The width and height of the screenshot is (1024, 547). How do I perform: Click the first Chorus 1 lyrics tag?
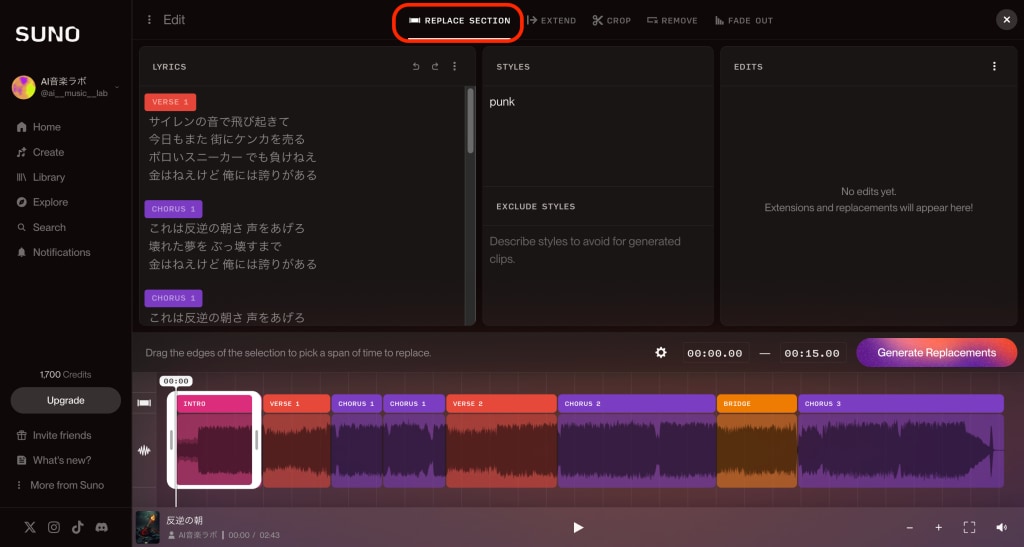(173, 209)
